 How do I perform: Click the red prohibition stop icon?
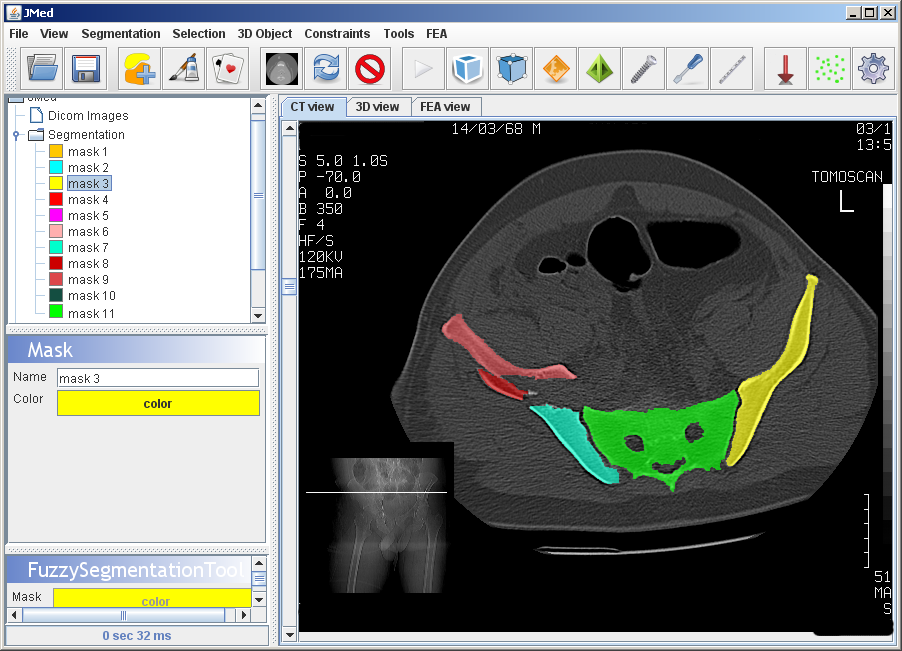pyautogui.click(x=369, y=69)
